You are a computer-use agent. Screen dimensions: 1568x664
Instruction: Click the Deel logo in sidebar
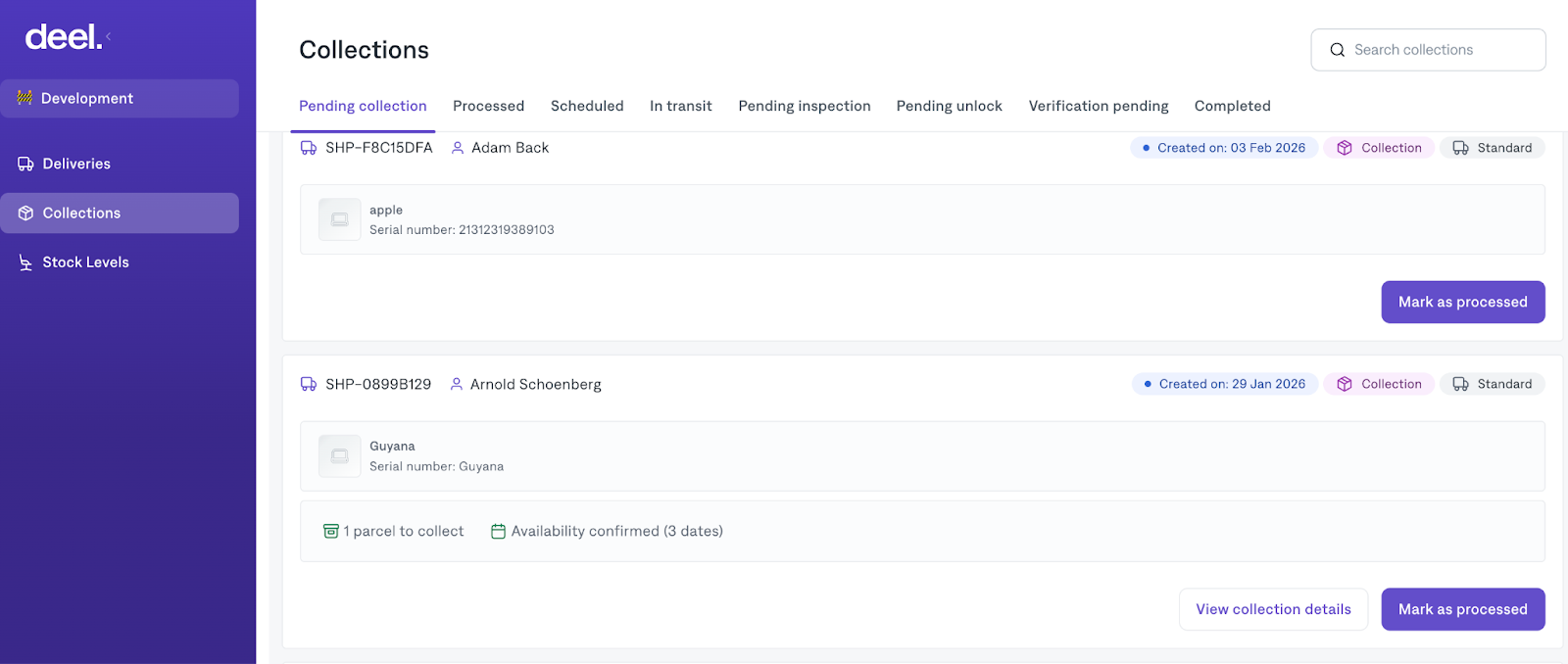(63, 37)
